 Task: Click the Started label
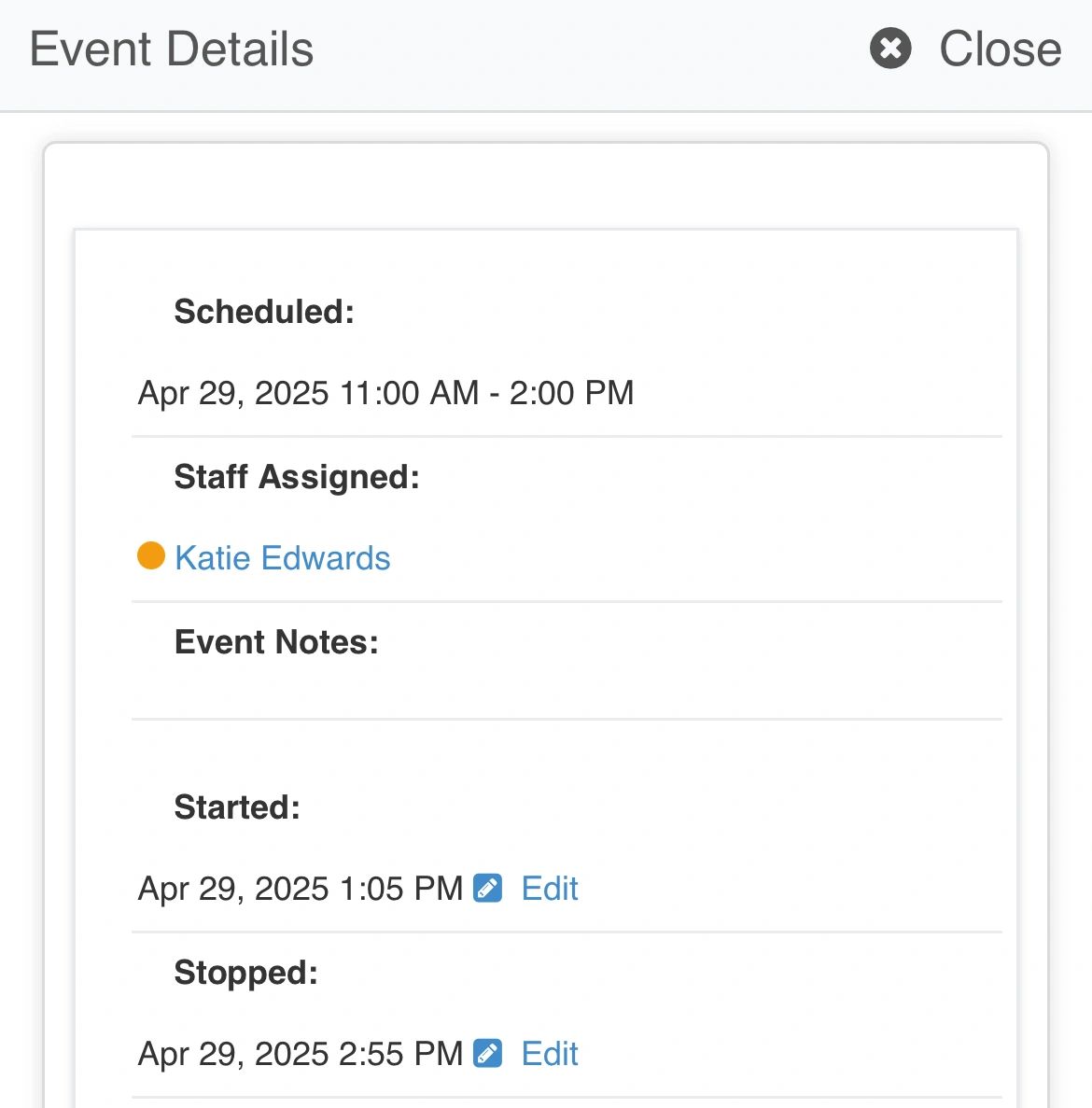pyautogui.click(x=237, y=807)
